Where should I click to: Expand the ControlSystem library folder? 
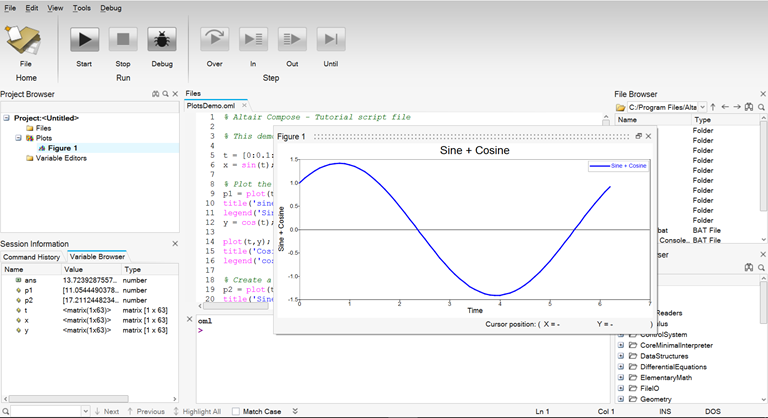[620, 334]
